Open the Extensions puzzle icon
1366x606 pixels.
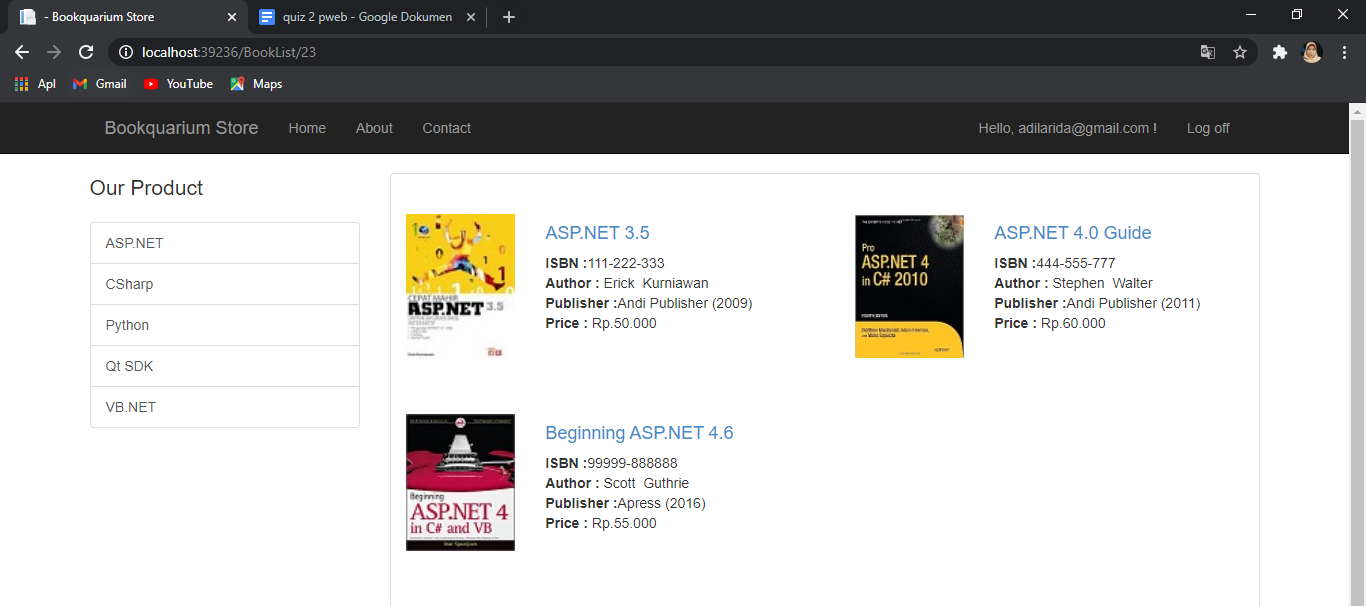click(1279, 52)
